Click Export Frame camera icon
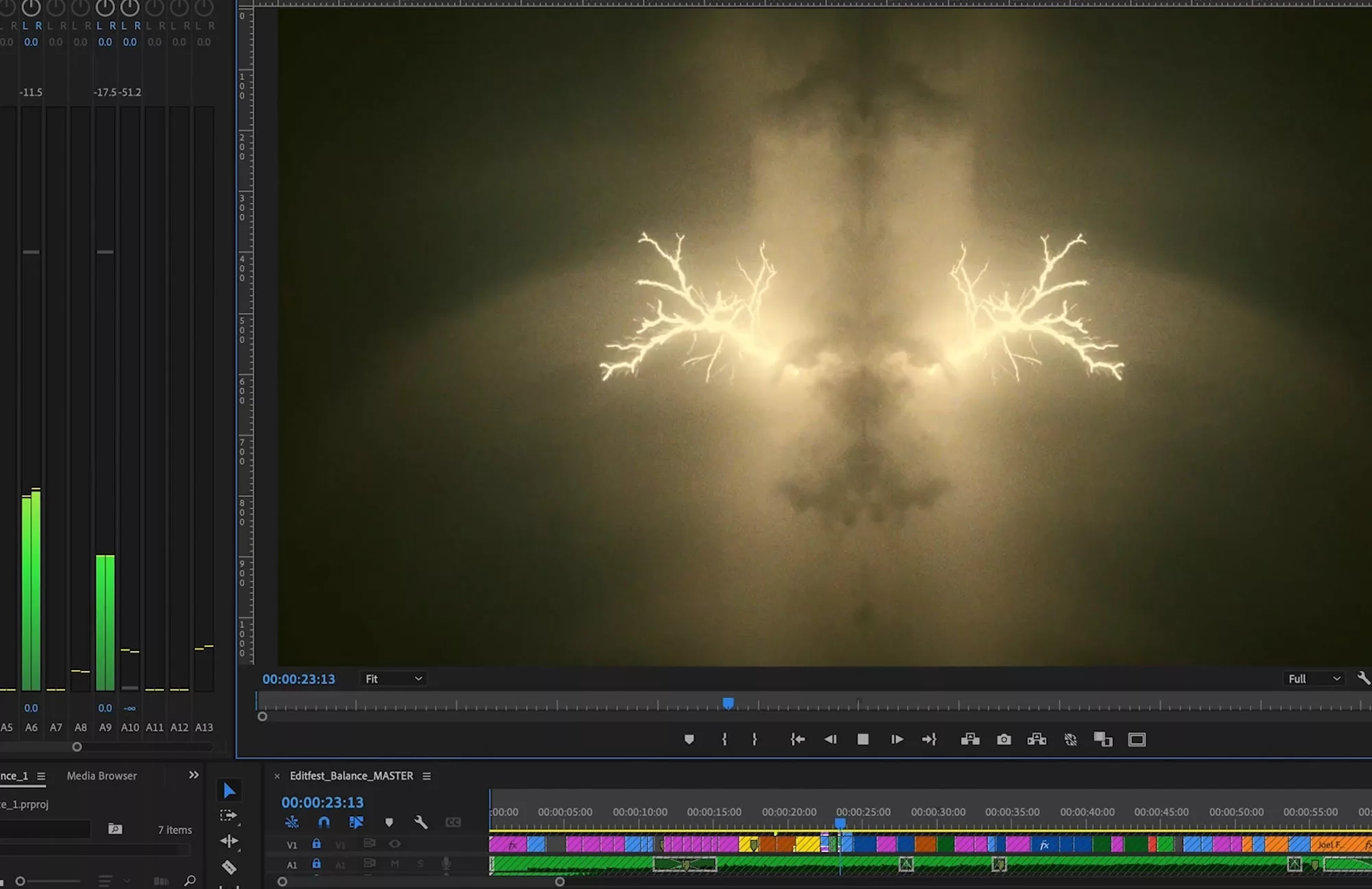The width and height of the screenshot is (1372, 889). click(1004, 739)
